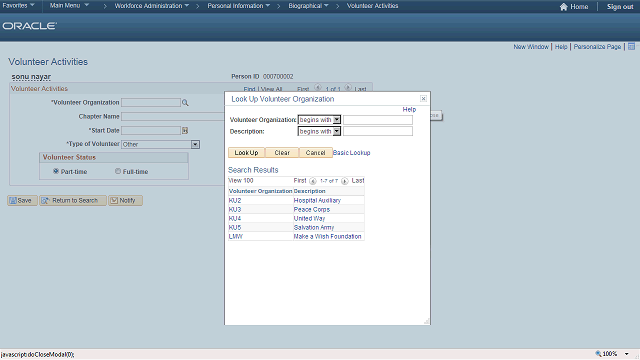The image size is (640, 360).
Task: Click the Peace Corps description link
Action: (312, 209)
